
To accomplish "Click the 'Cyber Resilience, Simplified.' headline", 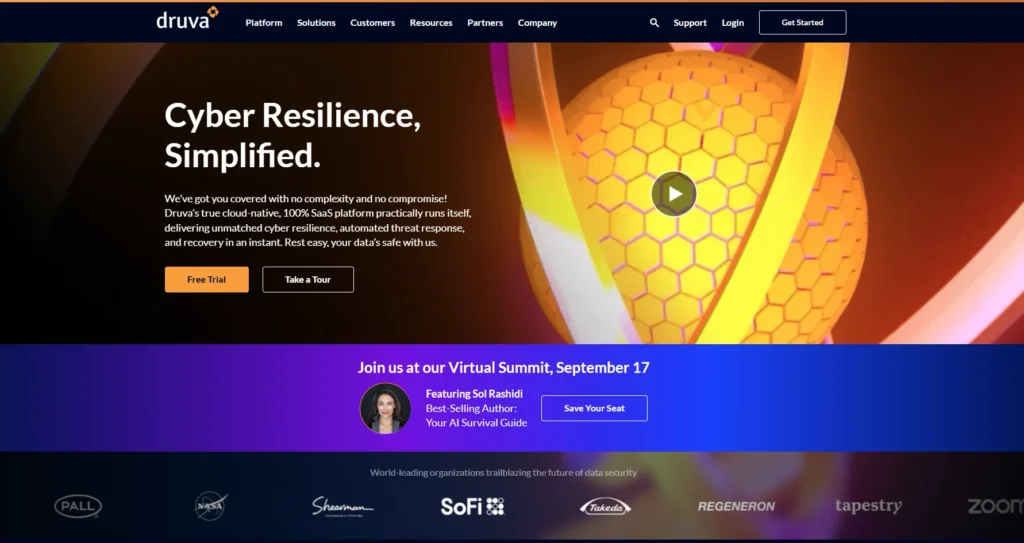I will coord(293,135).
